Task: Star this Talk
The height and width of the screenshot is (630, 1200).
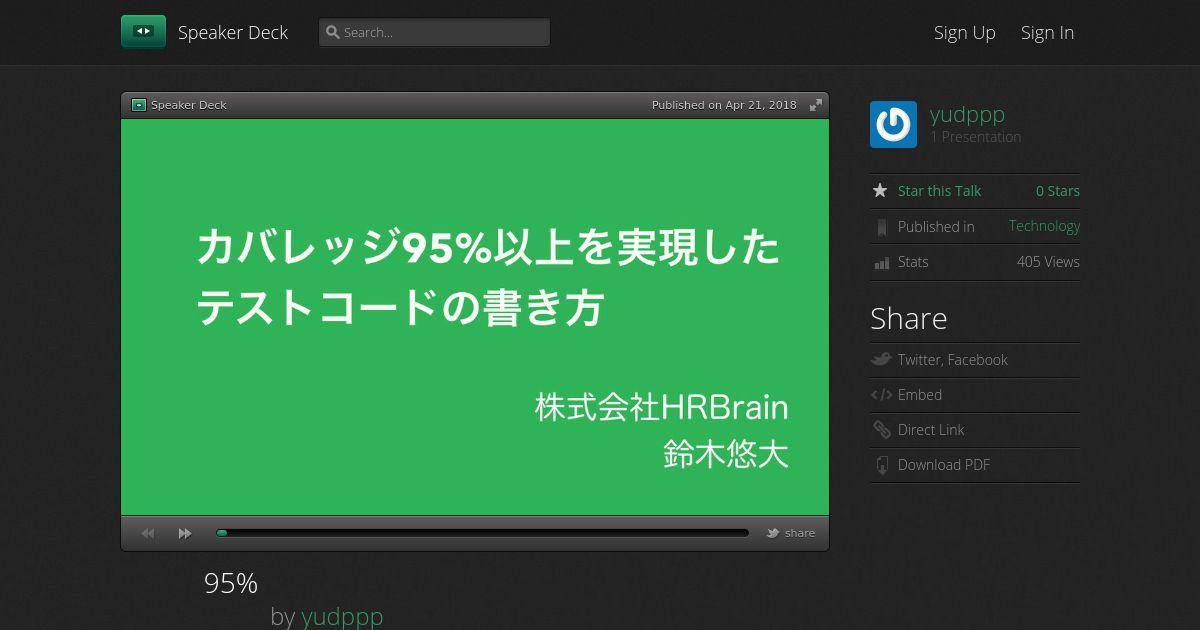Action: pyautogui.click(x=939, y=191)
